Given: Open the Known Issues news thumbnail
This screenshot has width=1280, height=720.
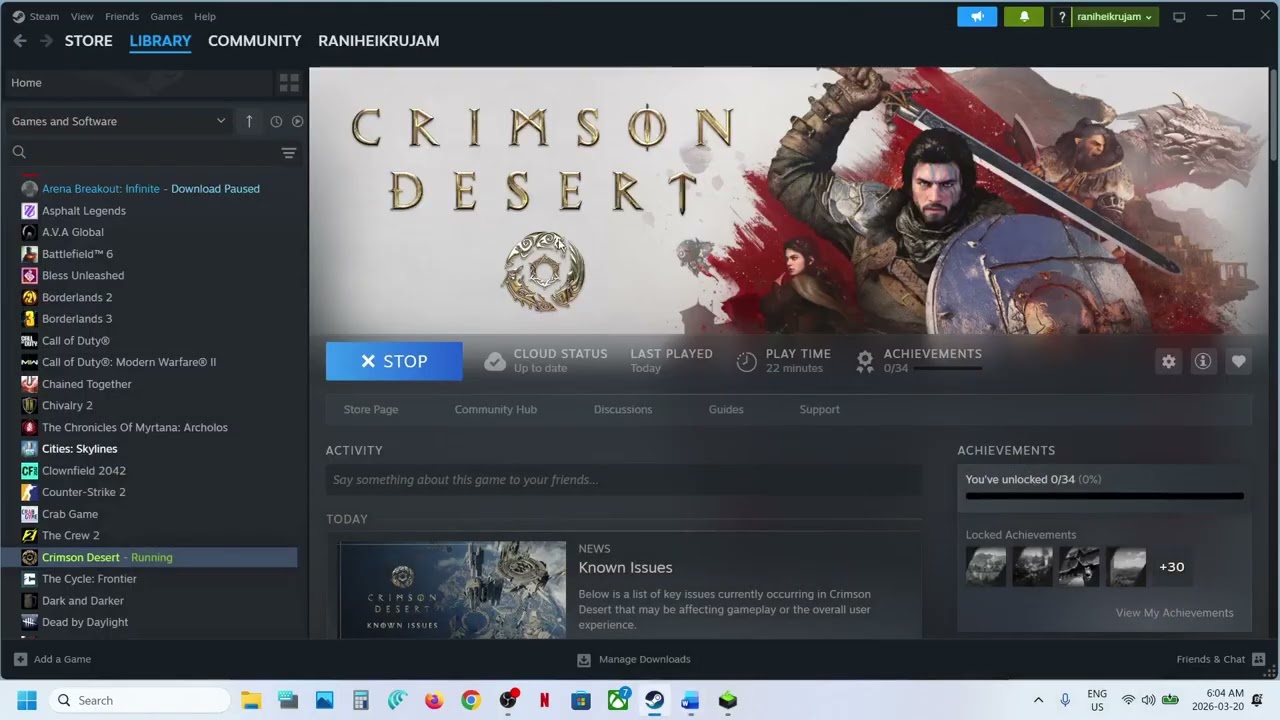Looking at the screenshot, I should [453, 589].
